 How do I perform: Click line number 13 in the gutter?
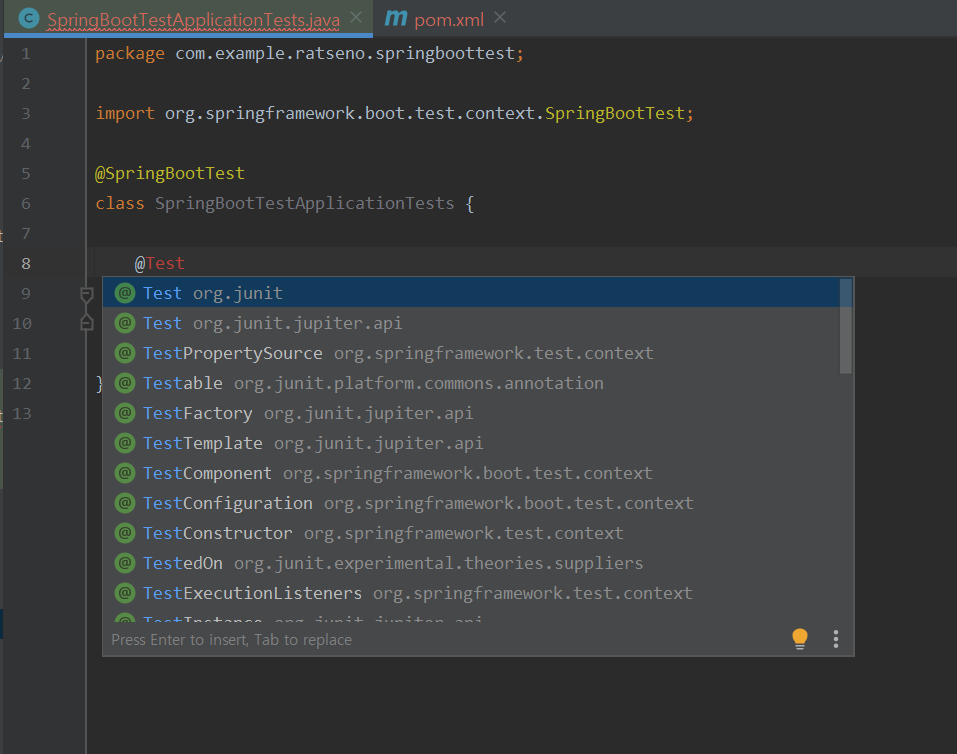[x=22, y=414]
